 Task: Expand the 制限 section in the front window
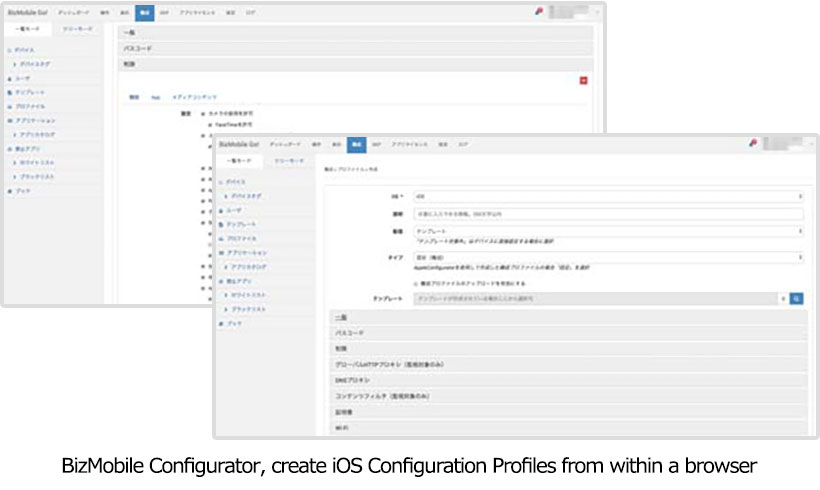[569, 349]
